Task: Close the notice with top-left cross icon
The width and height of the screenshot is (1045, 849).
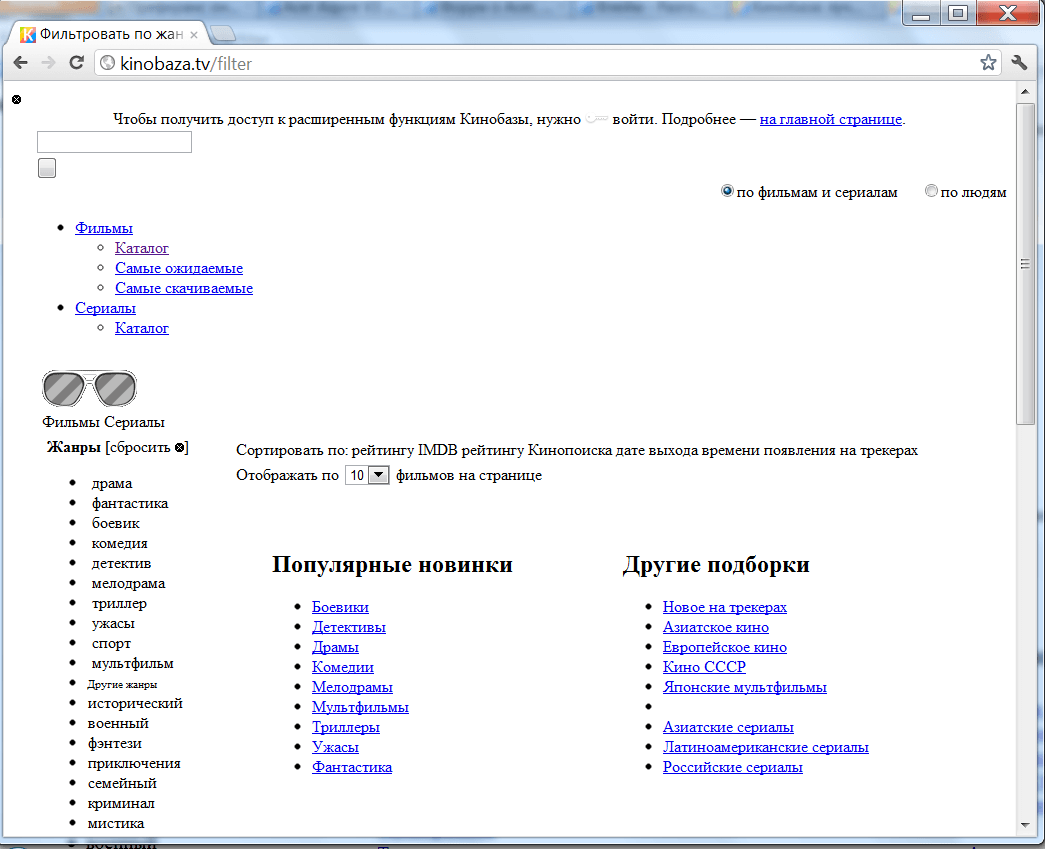Action: coord(16,100)
